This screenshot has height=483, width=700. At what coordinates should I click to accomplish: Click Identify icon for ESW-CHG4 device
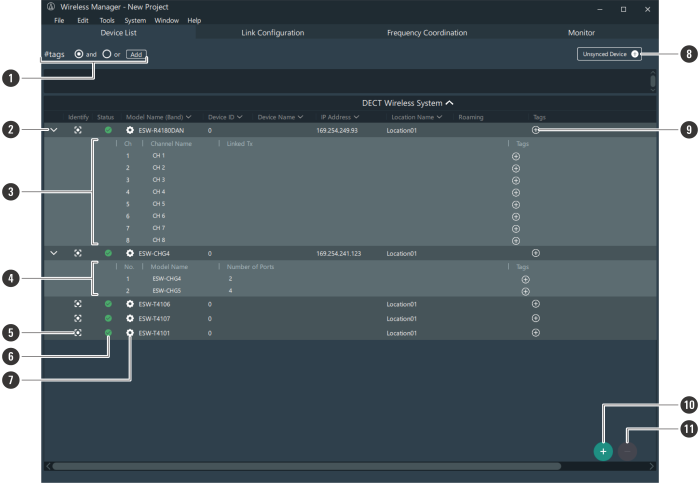pyautogui.click(x=78, y=253)
